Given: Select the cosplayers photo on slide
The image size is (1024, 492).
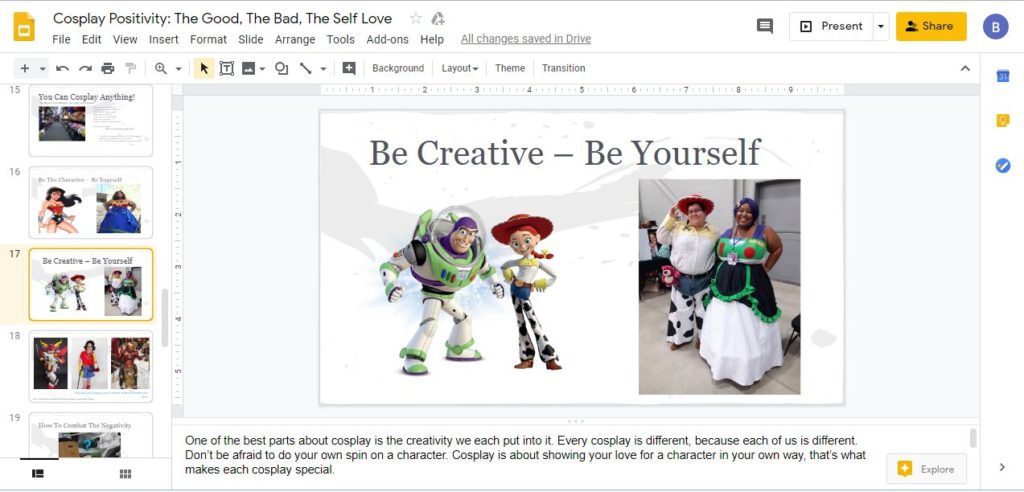Looking at the screenshot, I should tap(719, 287).
